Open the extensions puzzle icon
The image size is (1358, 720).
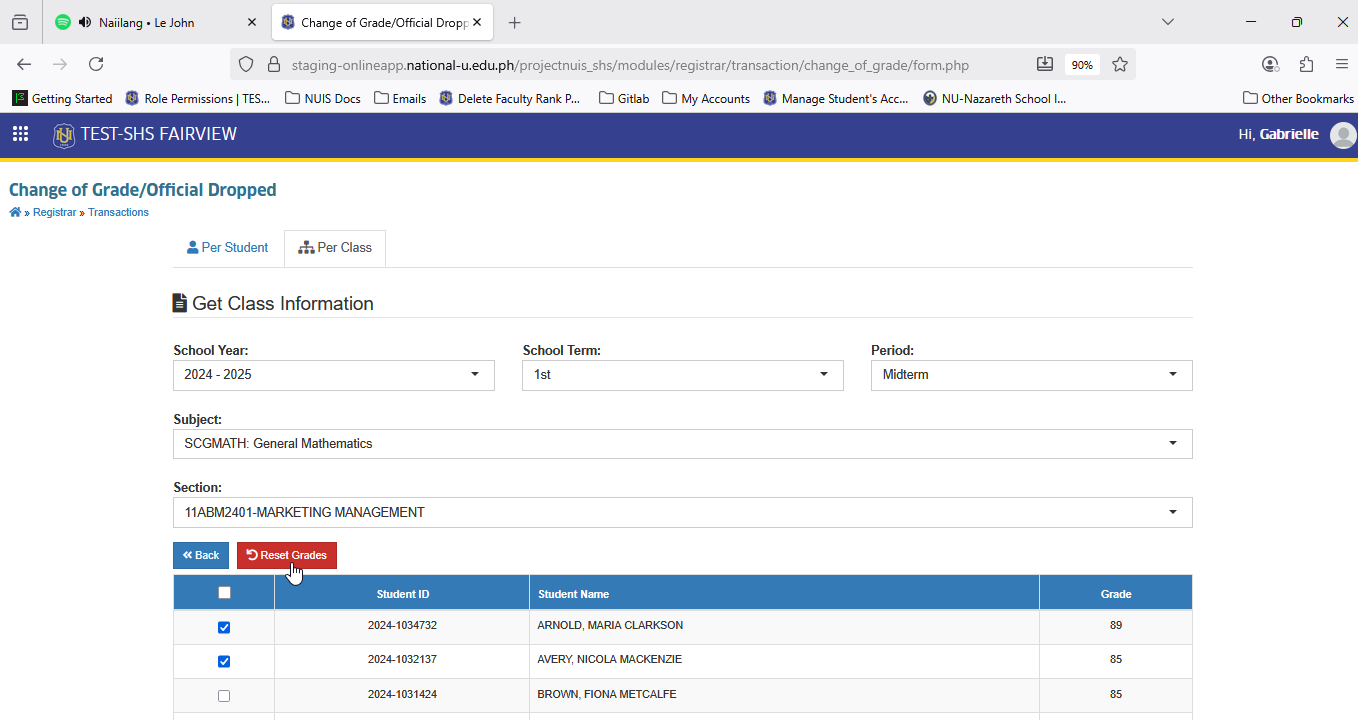click(x=1306, y=64)
